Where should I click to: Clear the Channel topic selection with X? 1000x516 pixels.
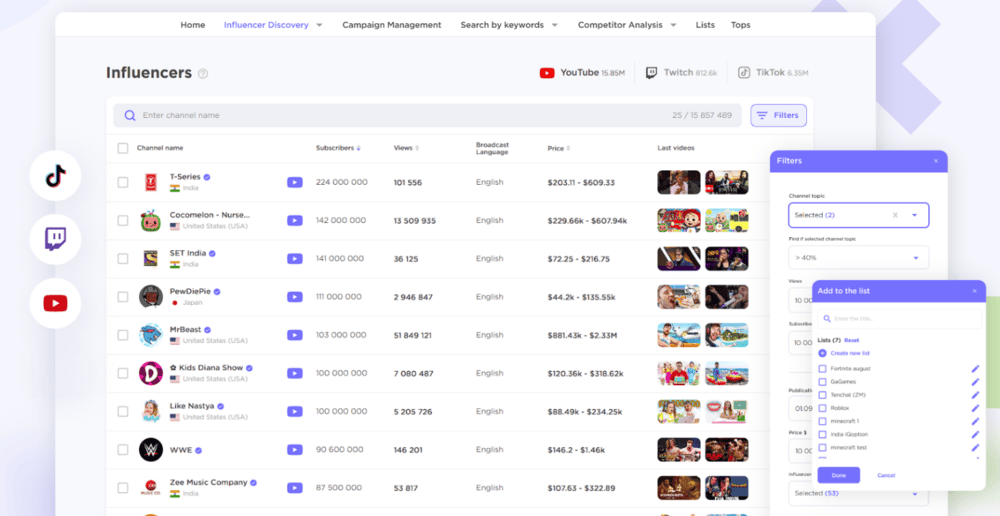(x=895, y=216)
